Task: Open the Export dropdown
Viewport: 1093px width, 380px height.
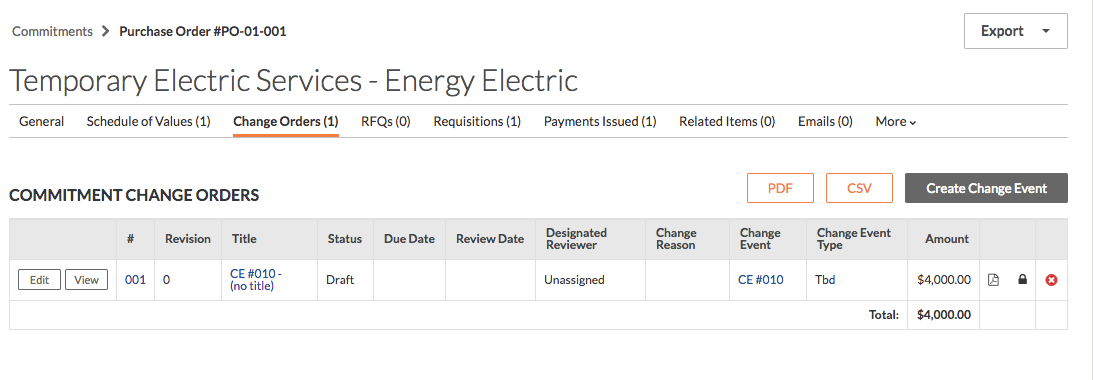Action: 1016,31
